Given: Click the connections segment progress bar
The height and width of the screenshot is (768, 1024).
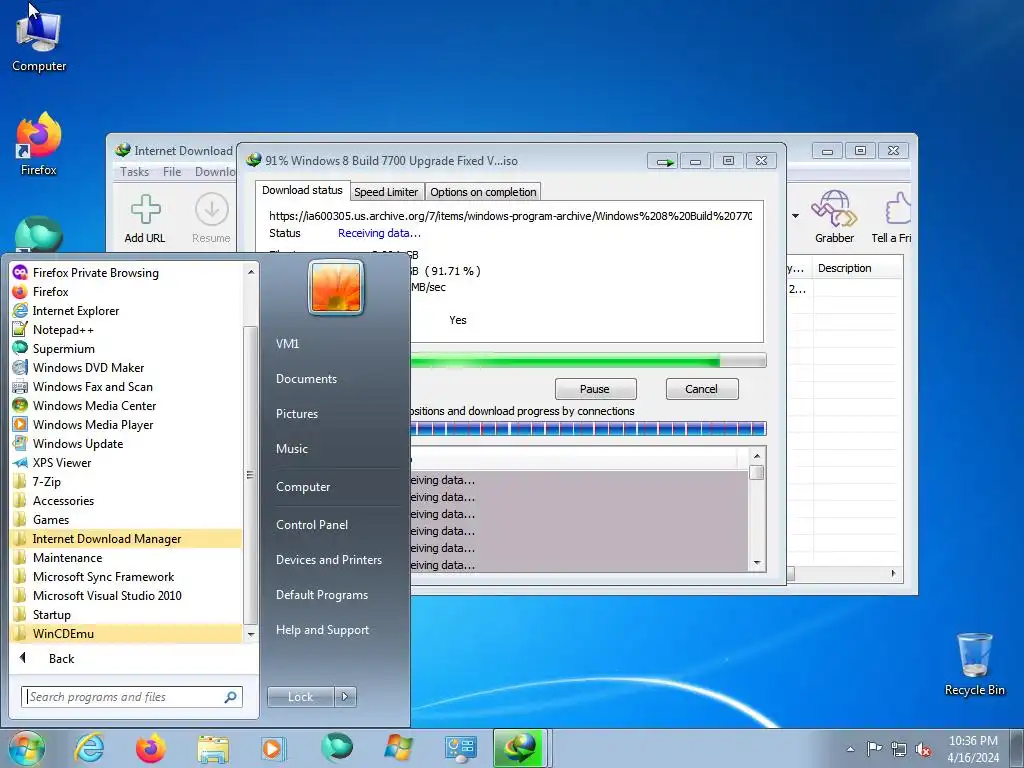Looking at the screenshot, I should click(x=588, y=429).
